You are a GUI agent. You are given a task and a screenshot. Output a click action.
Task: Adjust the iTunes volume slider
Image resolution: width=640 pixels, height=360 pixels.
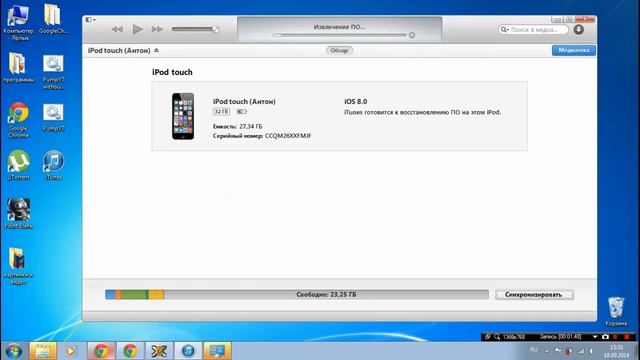coord(196,29)
